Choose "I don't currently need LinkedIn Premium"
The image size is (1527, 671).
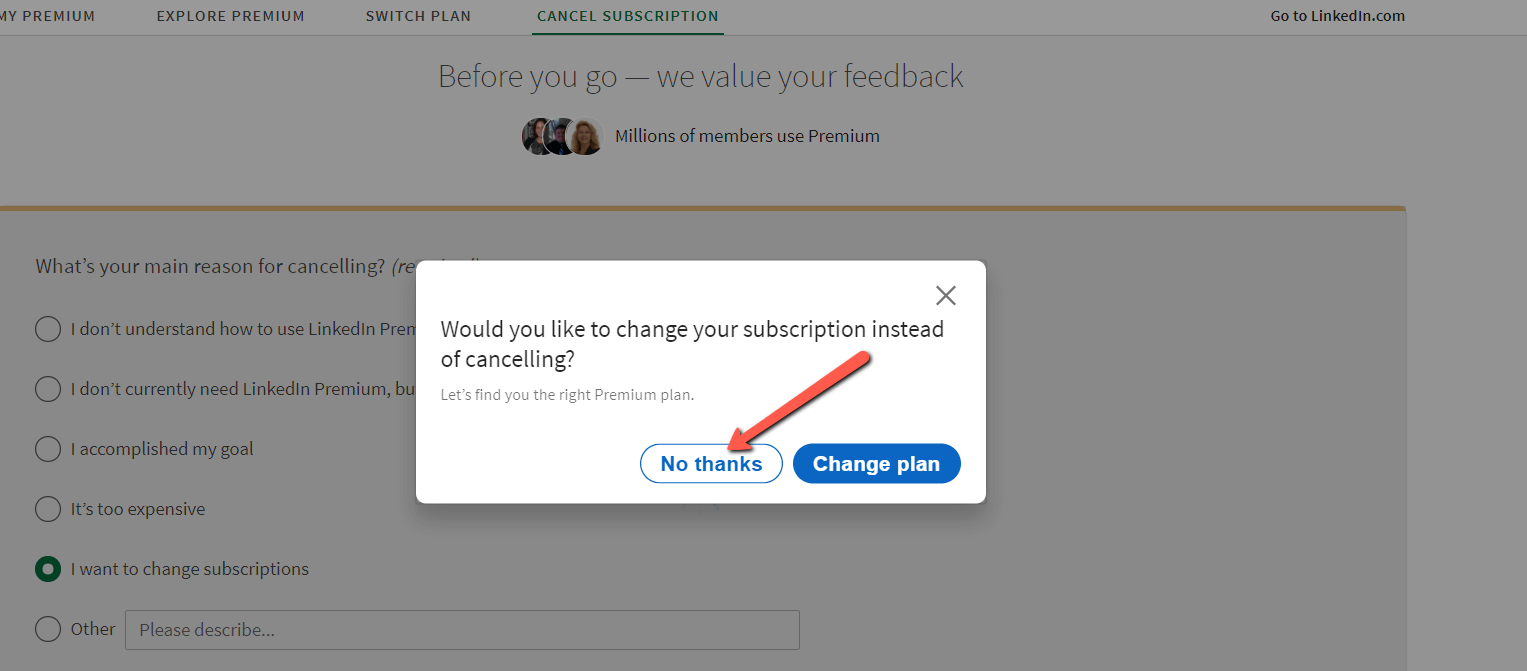[x=48, y=389]
